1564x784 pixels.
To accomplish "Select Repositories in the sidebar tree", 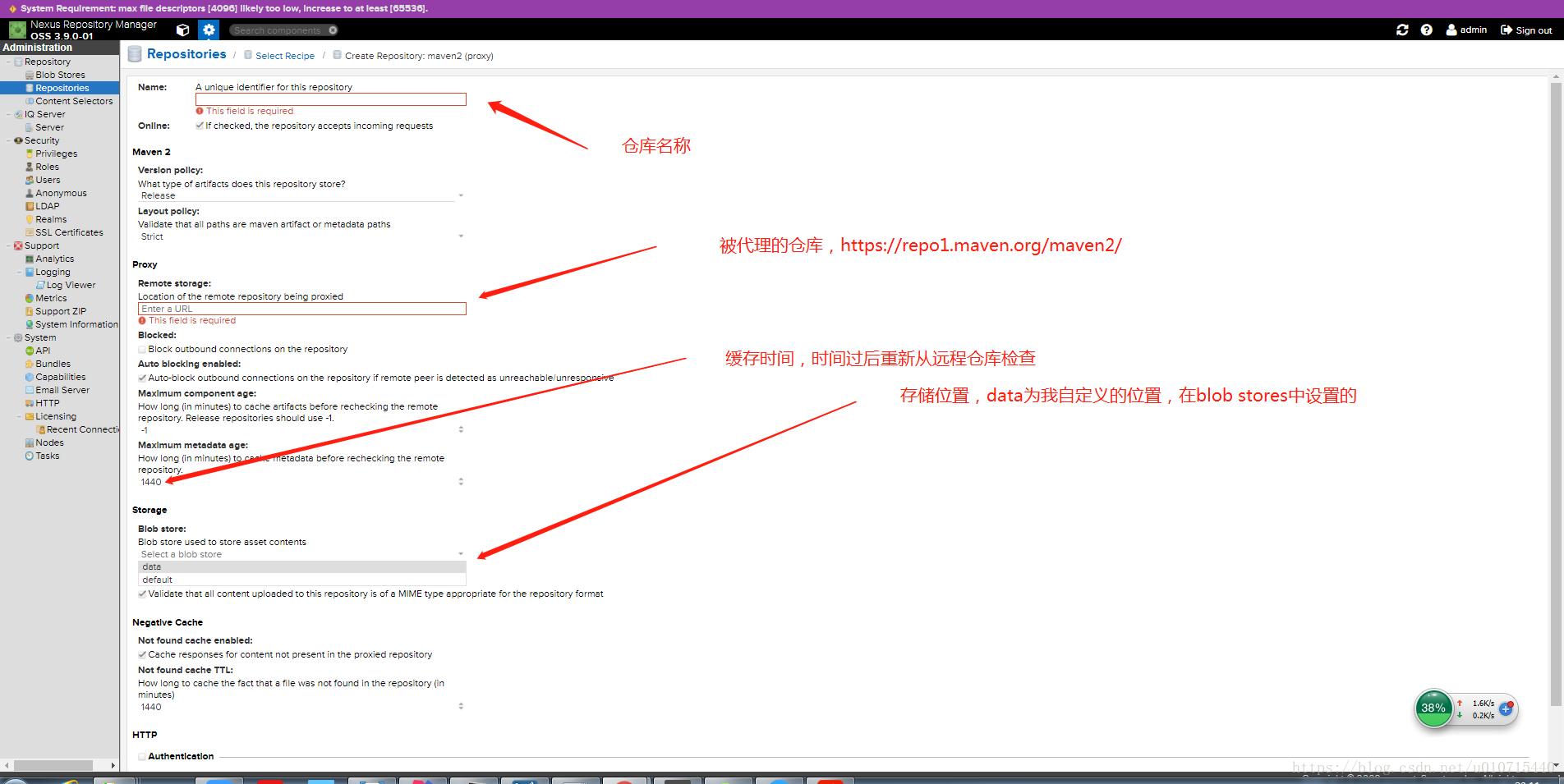I will pyautogui.click(x=62, y=88).
